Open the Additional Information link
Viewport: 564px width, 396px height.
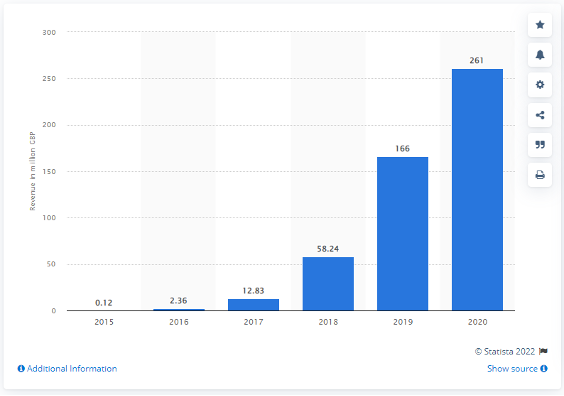click(67, 369)
